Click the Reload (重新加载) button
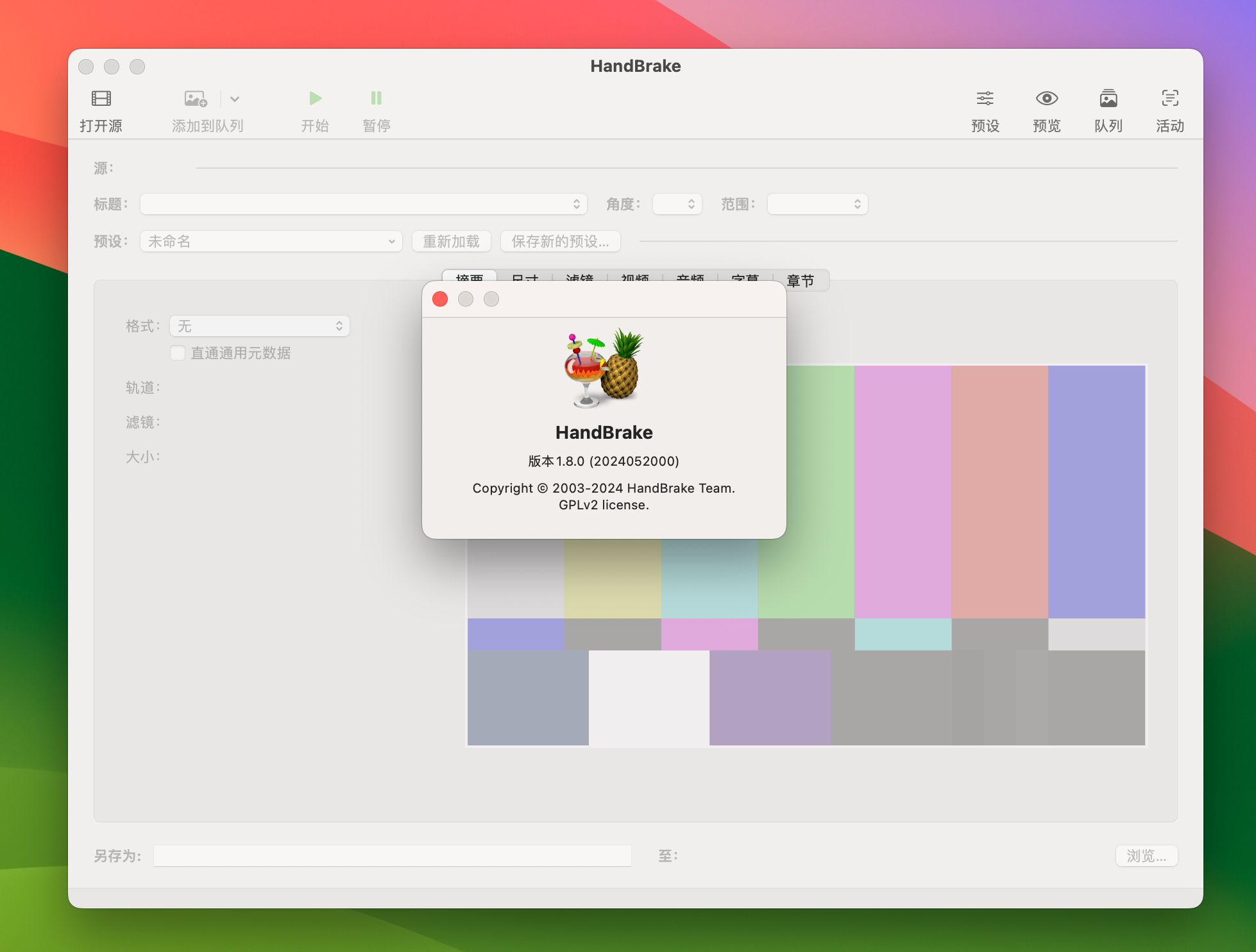 point(452,241)
